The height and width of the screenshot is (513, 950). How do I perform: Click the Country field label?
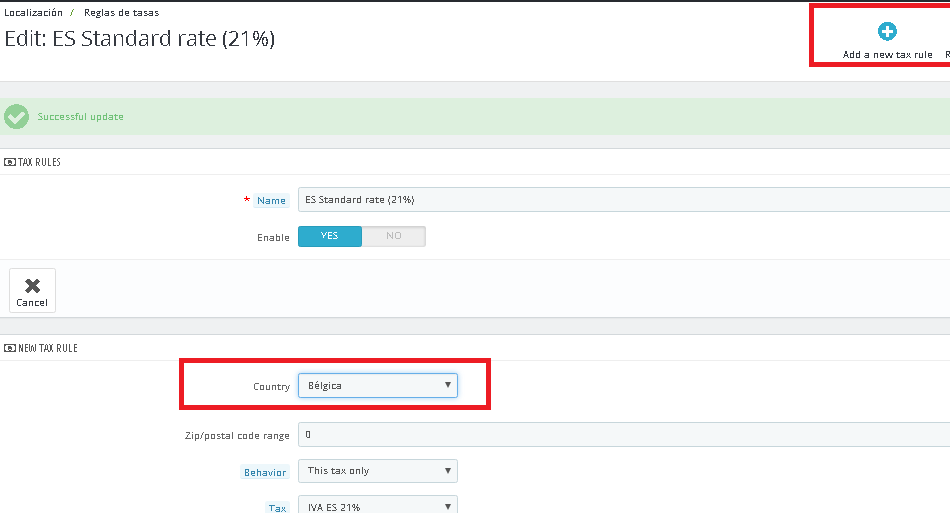click(271, 386)
